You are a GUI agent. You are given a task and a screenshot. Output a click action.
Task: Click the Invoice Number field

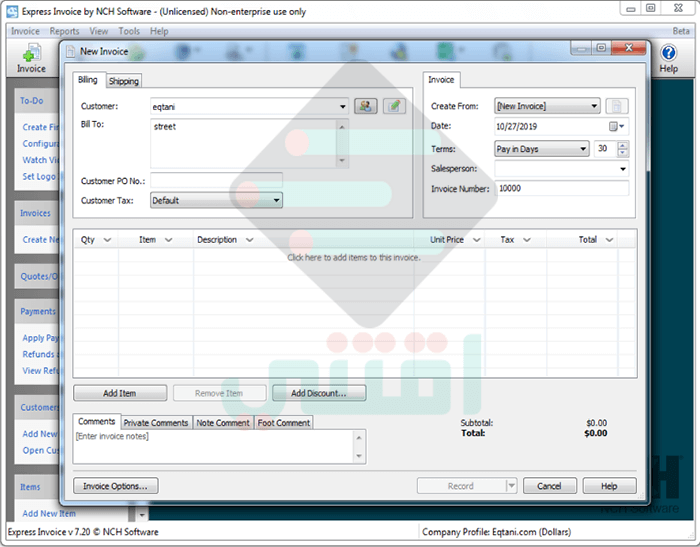tap(562, 188)
